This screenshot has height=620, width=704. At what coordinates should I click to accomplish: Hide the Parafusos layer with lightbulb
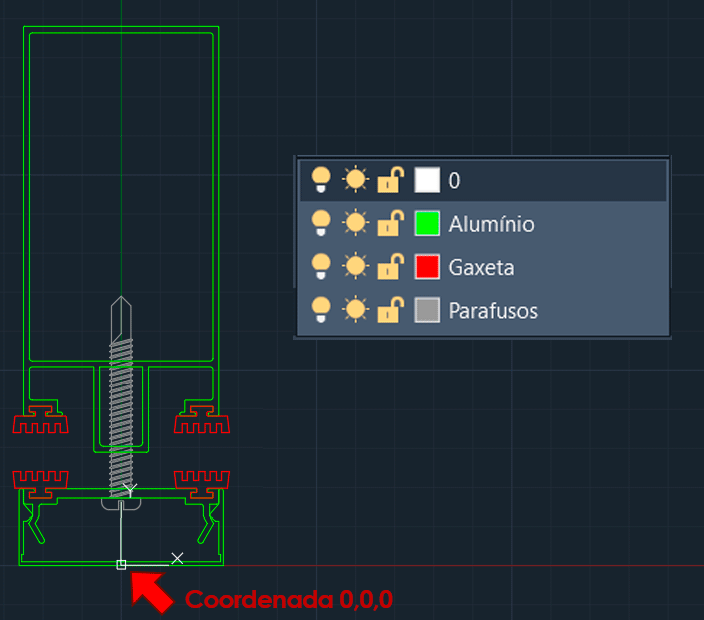tap(321, 310)
